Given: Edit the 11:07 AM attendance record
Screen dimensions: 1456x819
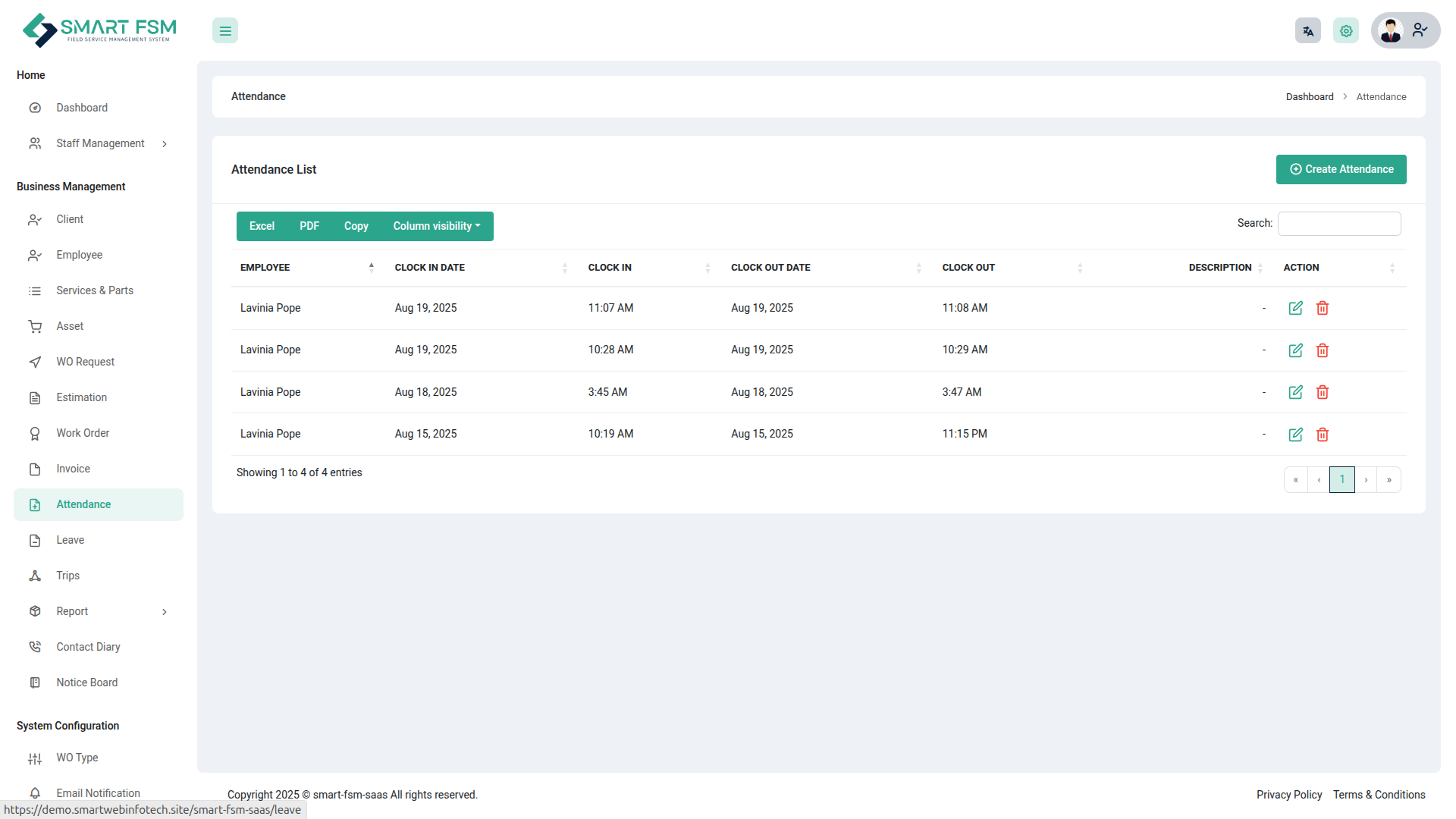Looking at the screenshot, I should pyautogui.click(x=1295, y=308).
